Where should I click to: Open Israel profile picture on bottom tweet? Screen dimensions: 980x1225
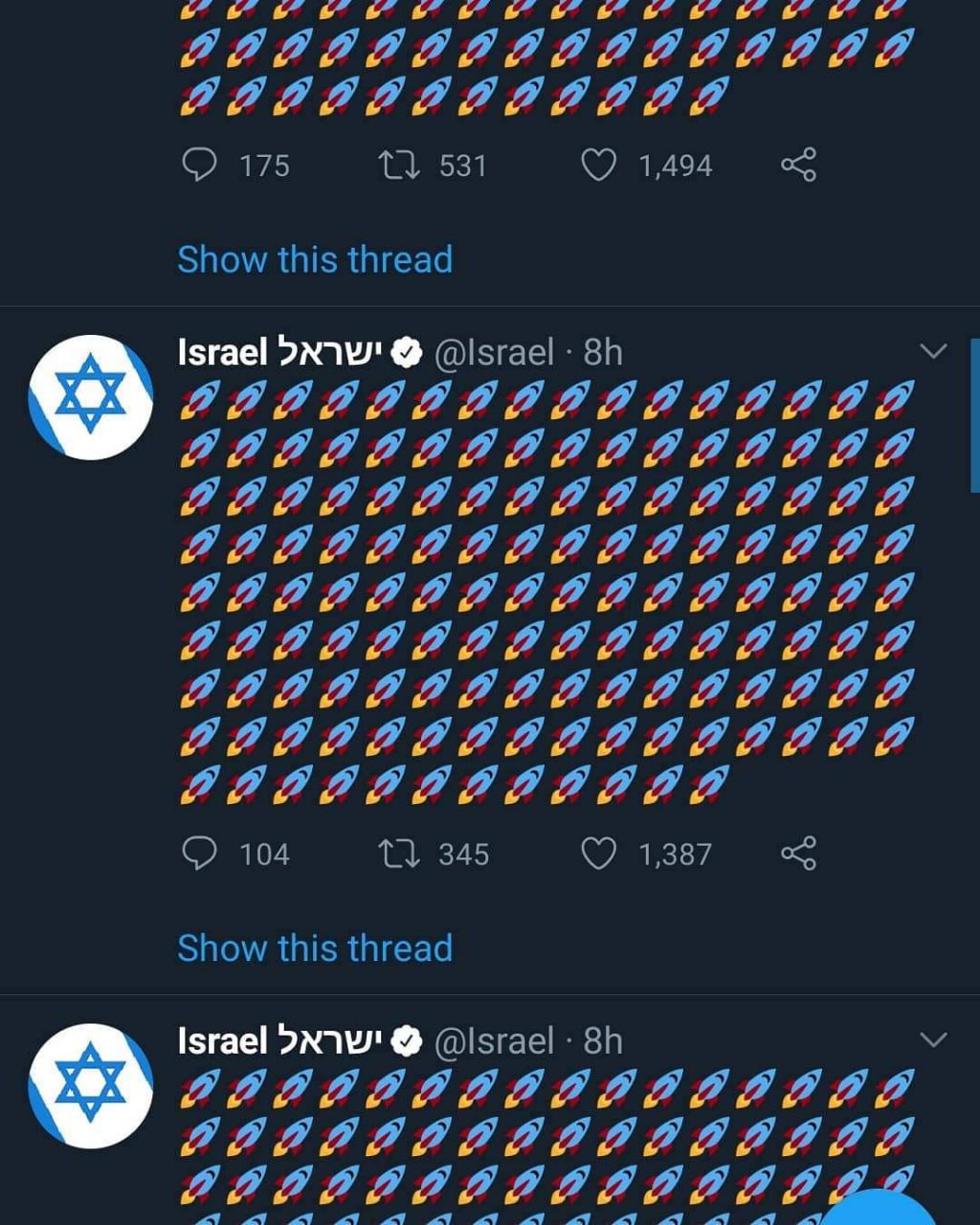click(x=91, y=1085)
